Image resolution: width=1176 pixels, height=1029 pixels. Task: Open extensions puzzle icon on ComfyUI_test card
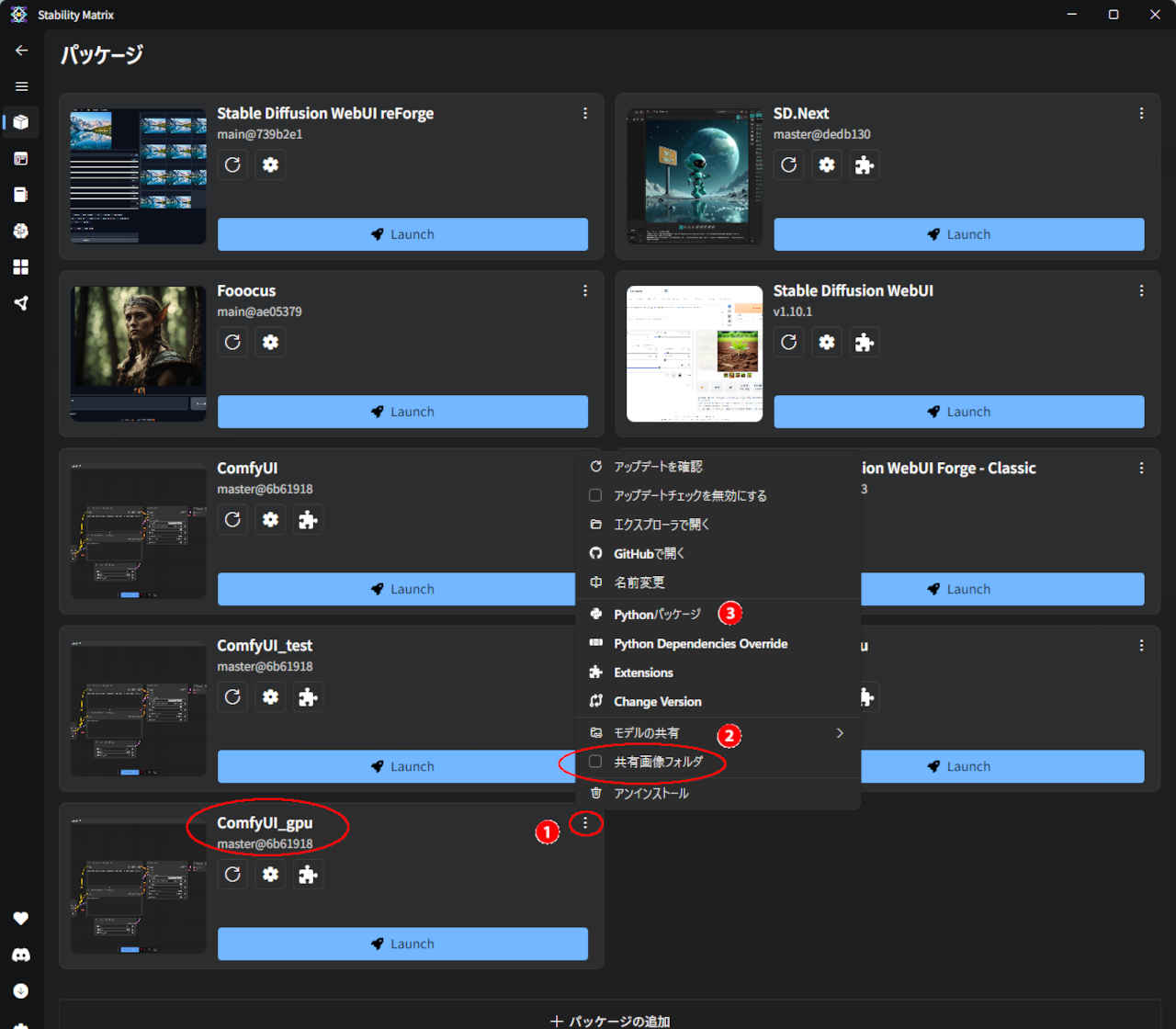pyautogui.click(x=308, y=696)
